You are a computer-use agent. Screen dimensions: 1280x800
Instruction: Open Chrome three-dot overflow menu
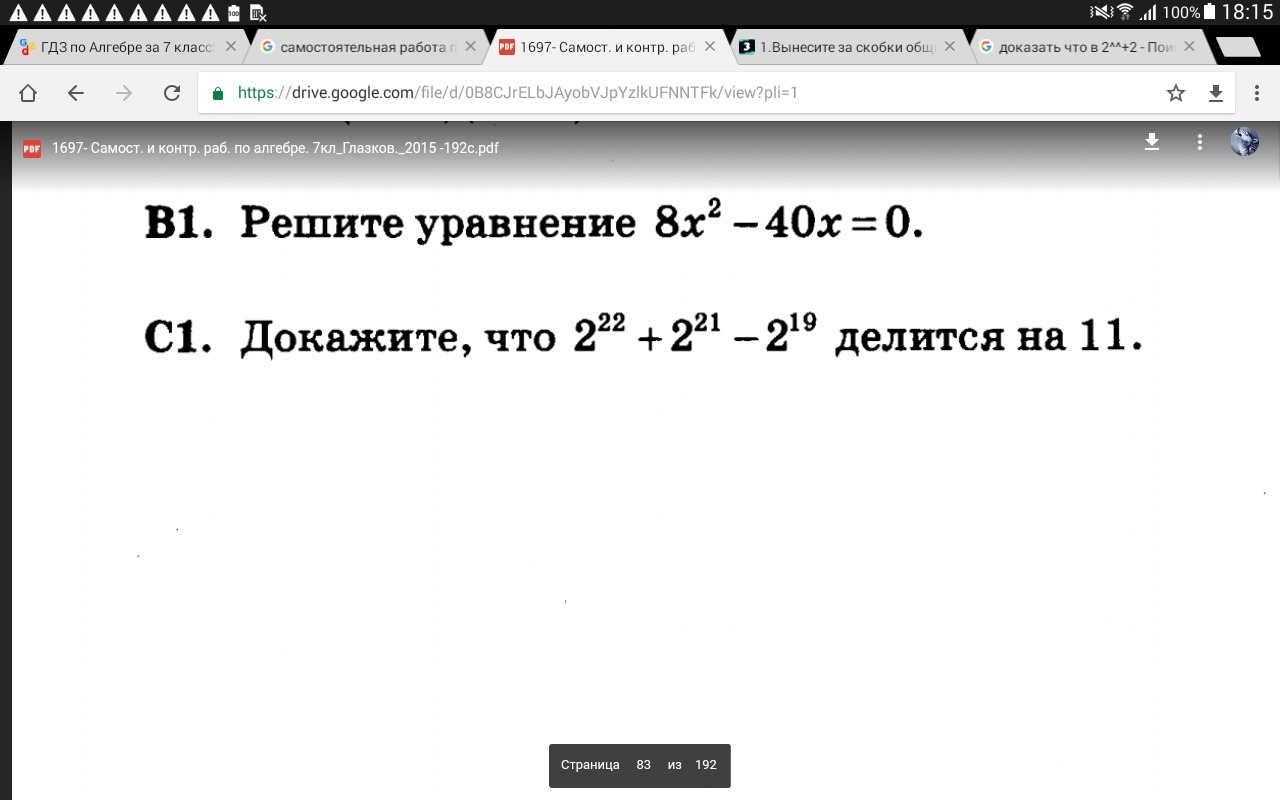1257,93
